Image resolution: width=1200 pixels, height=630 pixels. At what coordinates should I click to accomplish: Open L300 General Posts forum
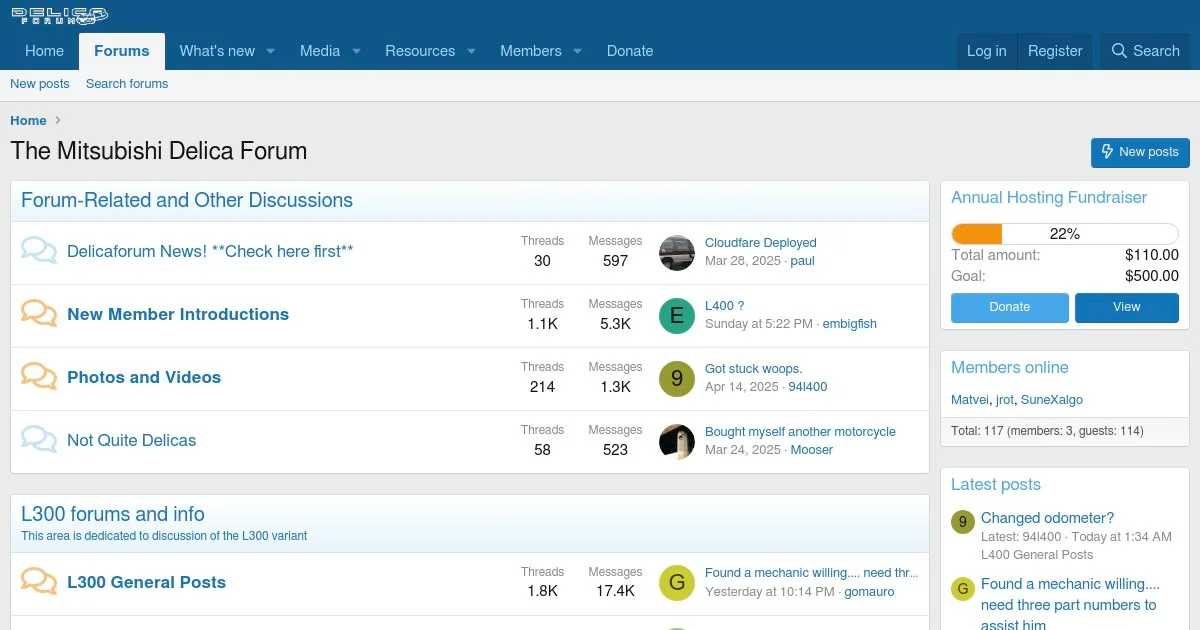tap(146, 582)
